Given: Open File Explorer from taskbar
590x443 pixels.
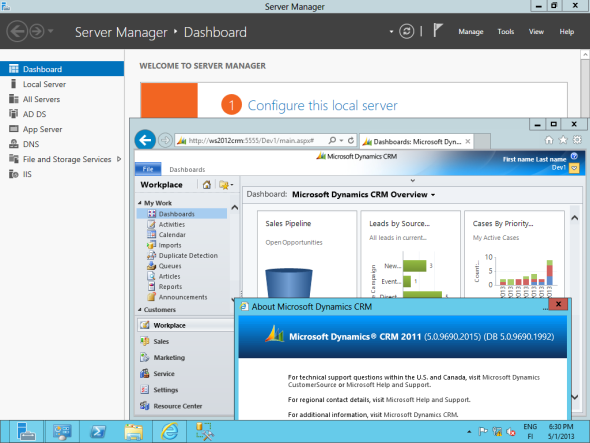Looking at the screenshot, I should (134, 431).
